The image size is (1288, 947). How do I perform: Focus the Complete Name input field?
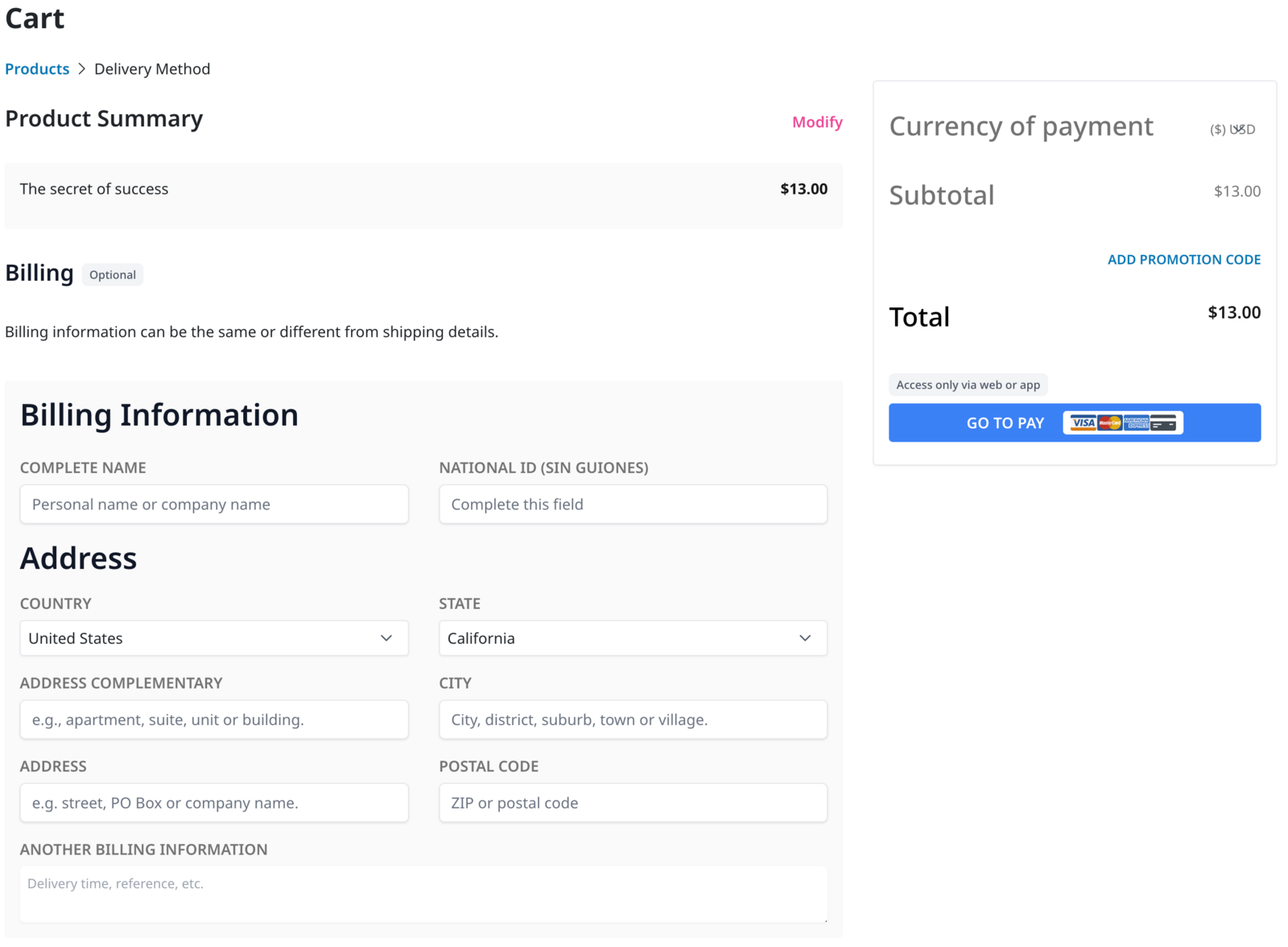214,504
